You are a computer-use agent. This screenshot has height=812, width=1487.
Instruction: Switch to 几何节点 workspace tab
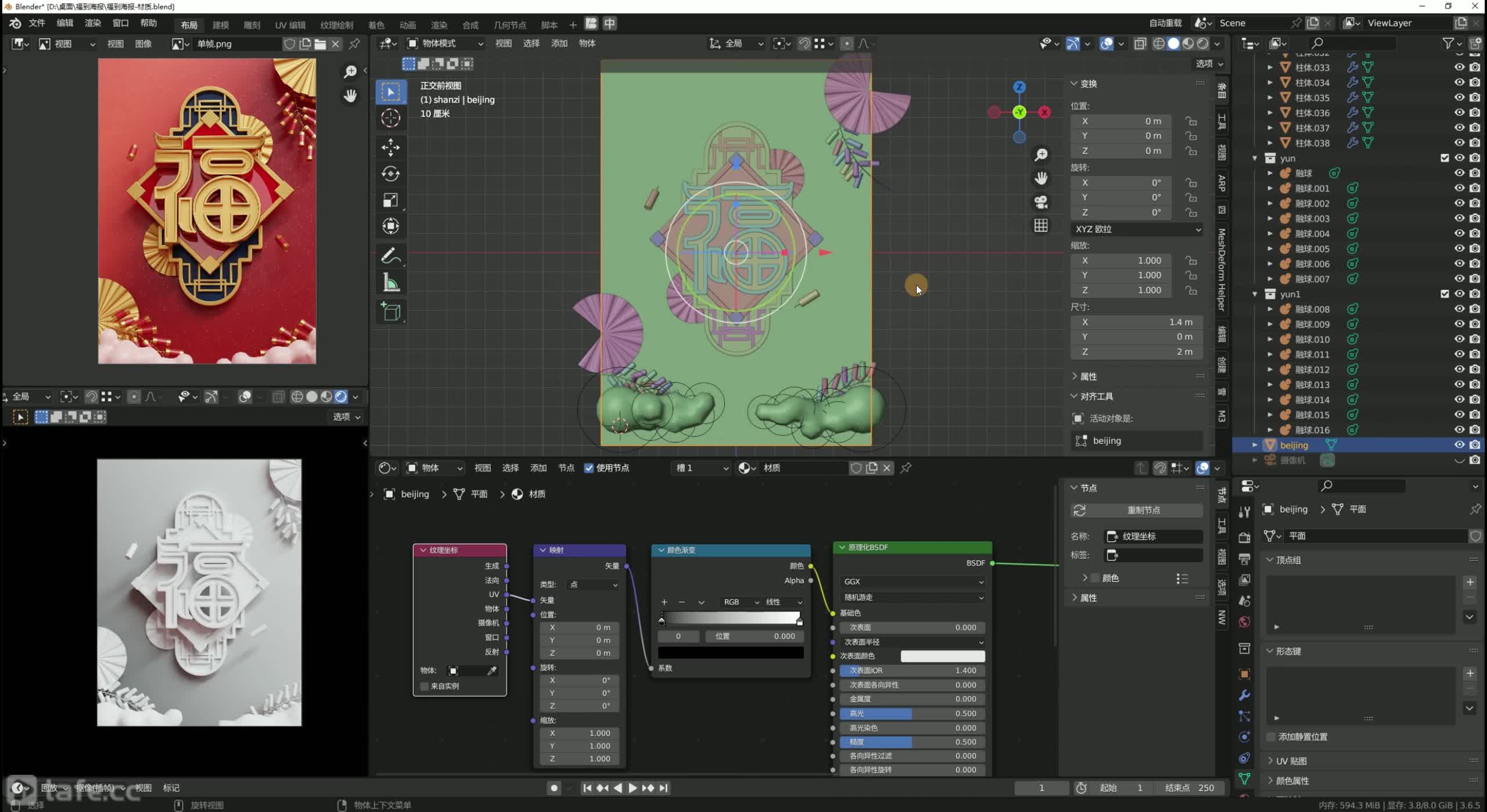pos(510,25)
